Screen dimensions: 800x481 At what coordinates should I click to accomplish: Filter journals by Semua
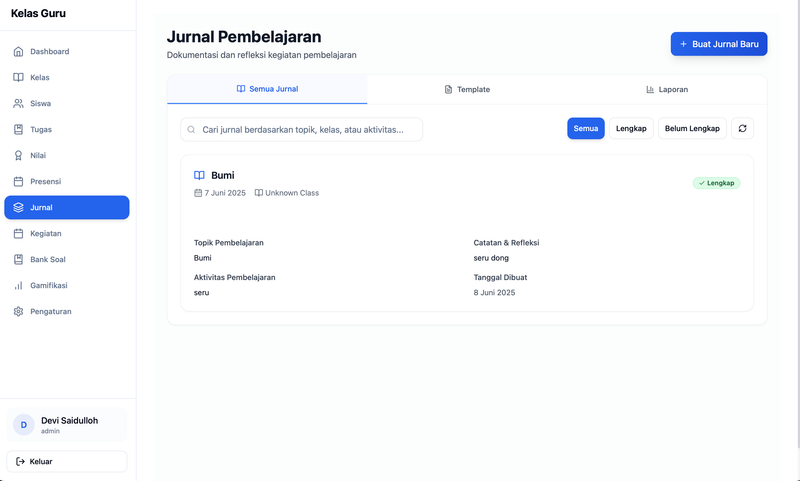585,128
